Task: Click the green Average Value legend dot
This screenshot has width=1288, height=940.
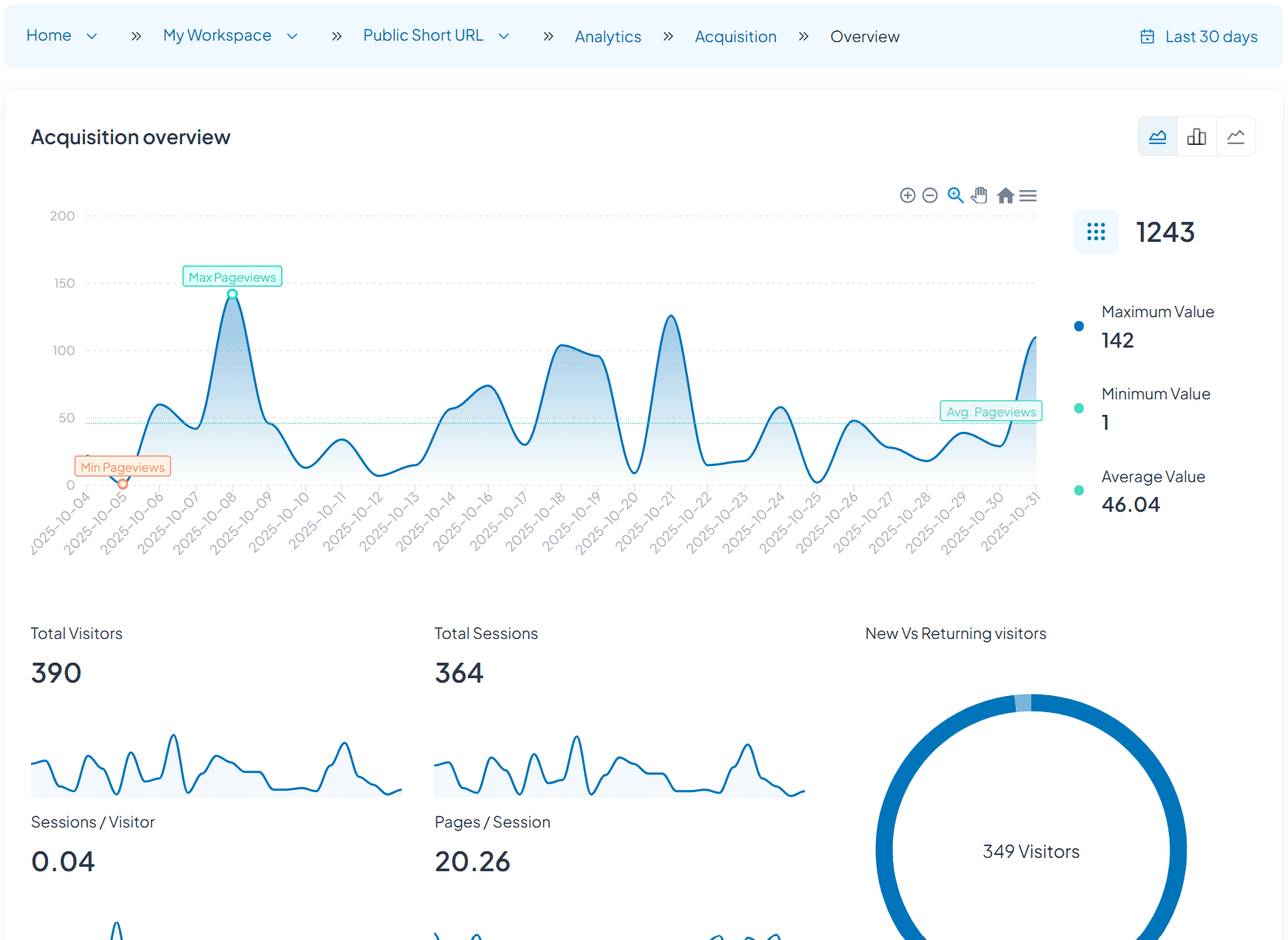Action: click(1079, 490)
